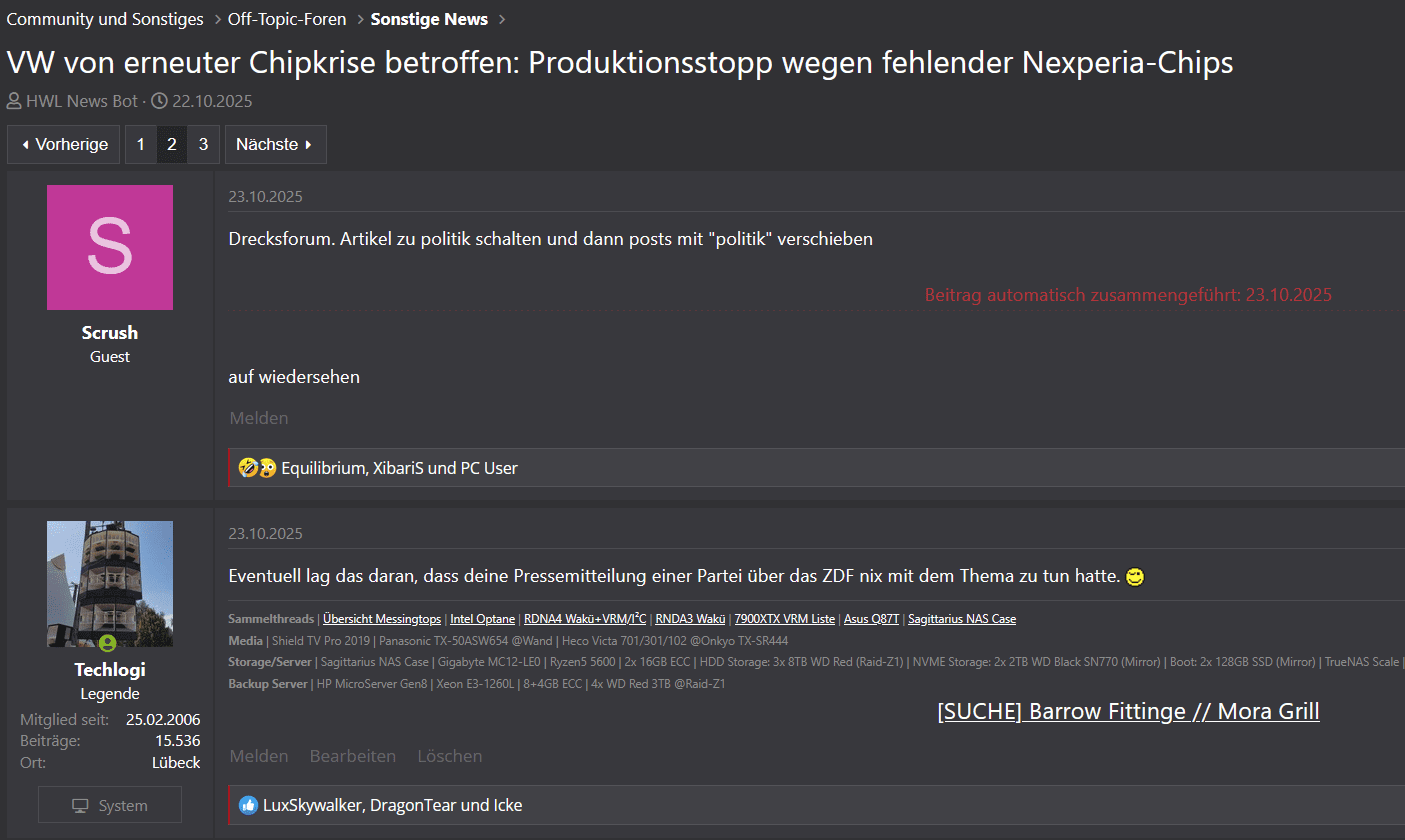
Task: Click the user icon beside HWL News Bot
Action: pos(14,101)
